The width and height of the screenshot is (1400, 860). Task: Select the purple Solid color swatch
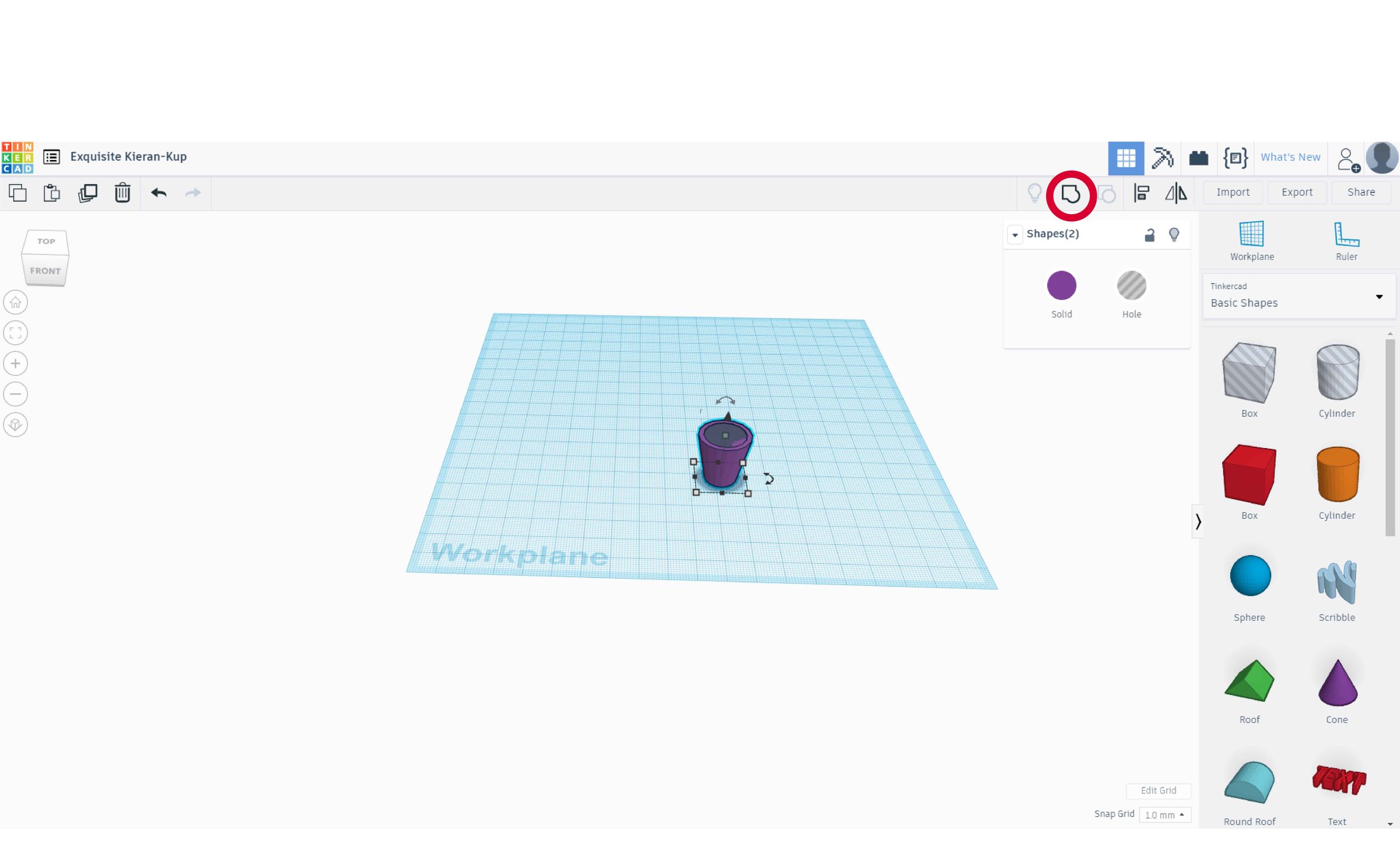(x=1061, y=285)
